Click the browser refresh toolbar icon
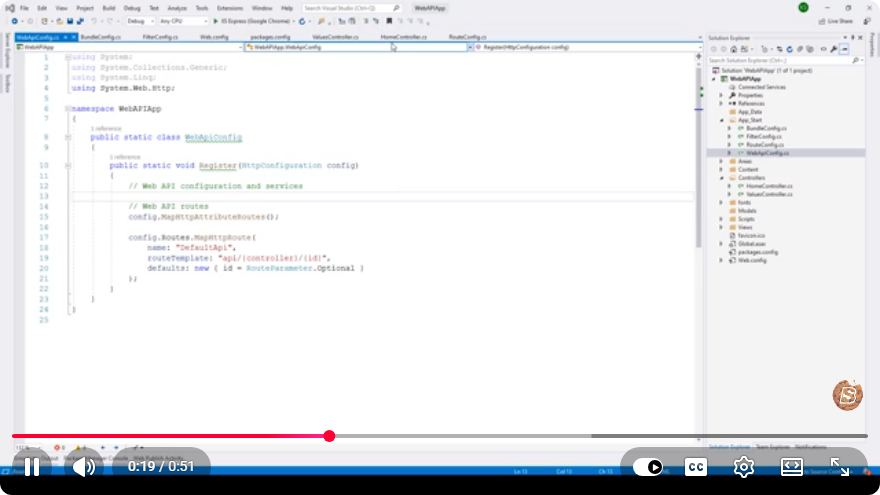The height and width of the screenshot is (495, 880). (302, 21)
